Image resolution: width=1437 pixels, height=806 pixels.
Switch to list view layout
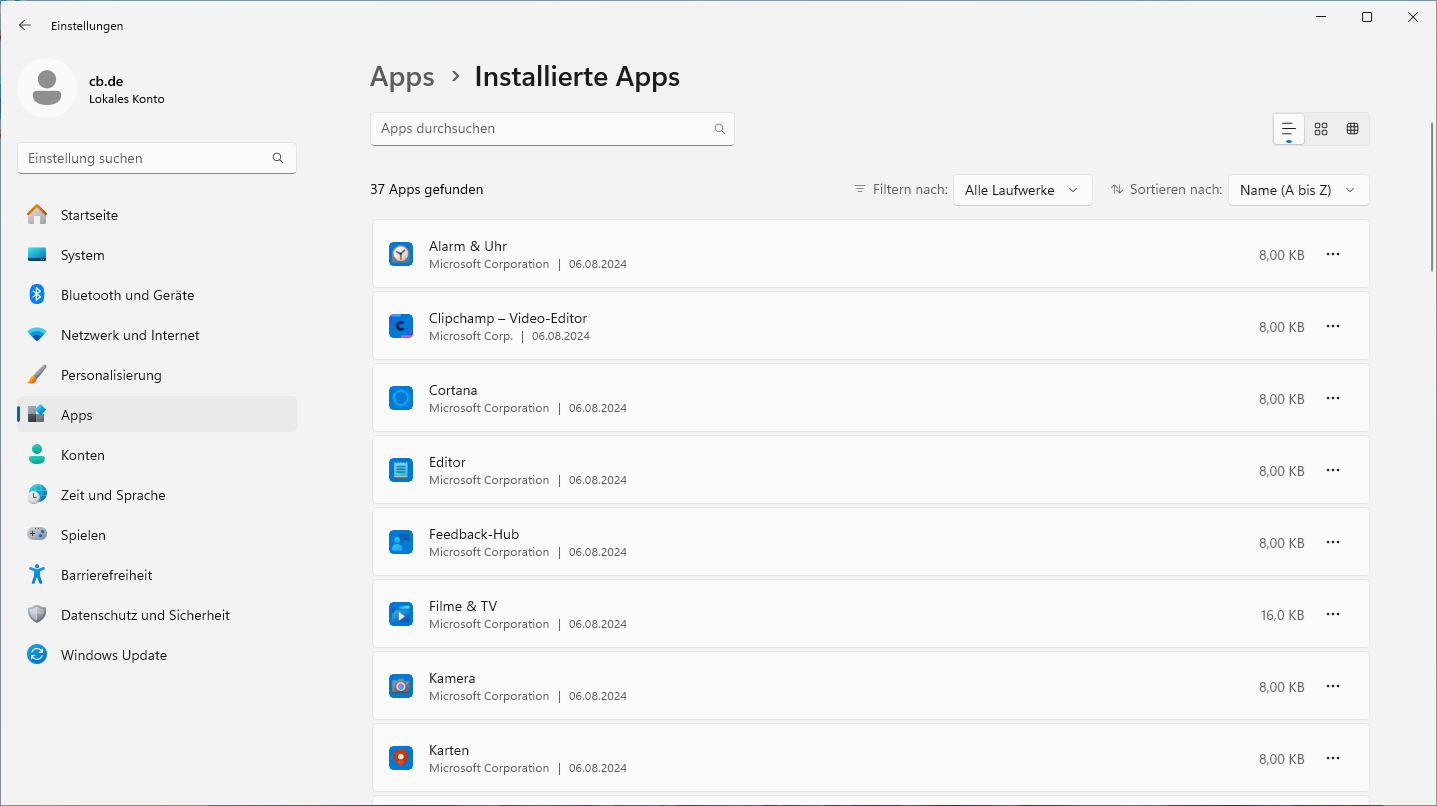[1289, 129]
